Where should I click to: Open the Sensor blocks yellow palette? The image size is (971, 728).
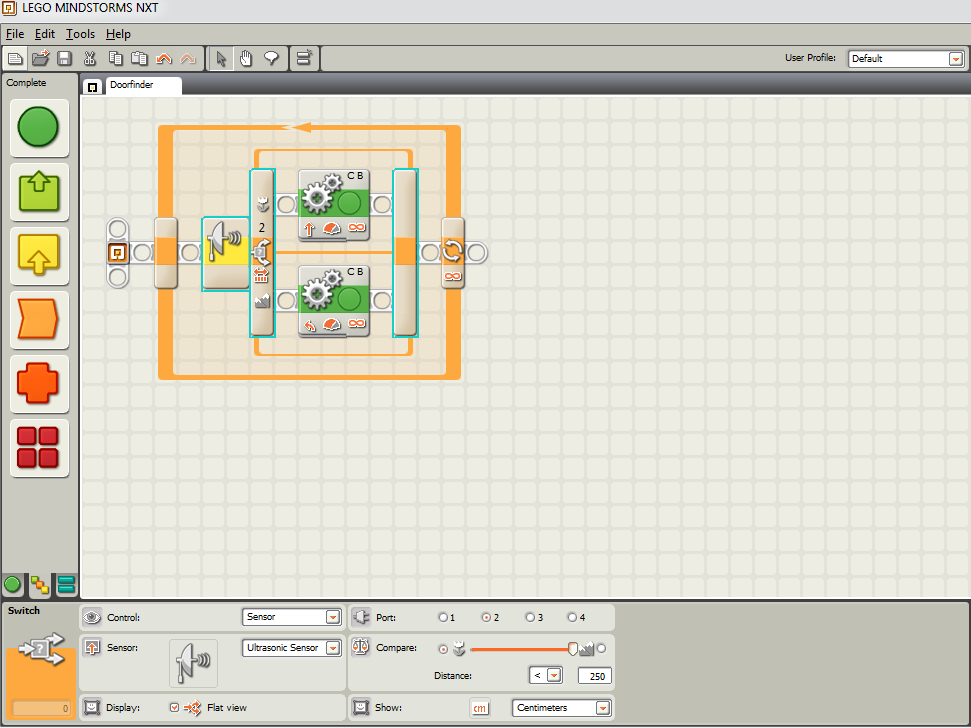(x=39, y=255)
